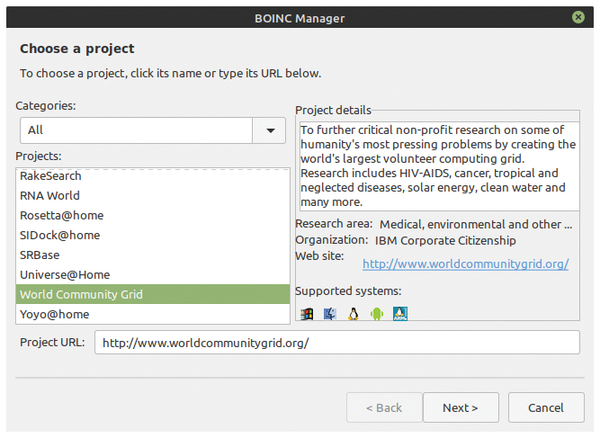Image resolution: width=600 pixels, height=438 pixels.
Task: Click into the Project URL field
Action: [x=337, y=342]
